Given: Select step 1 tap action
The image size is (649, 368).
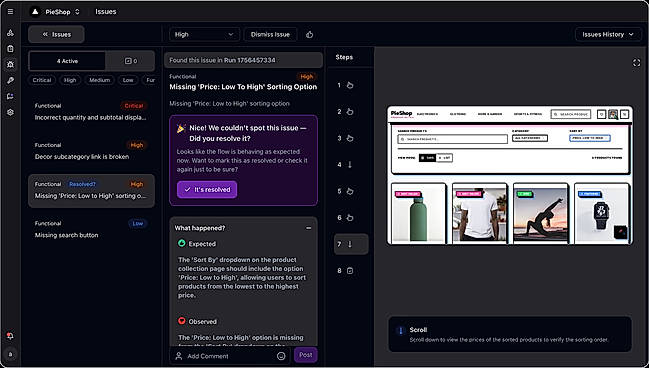Looking at the screenshot, I should click(x=351, y=85).
